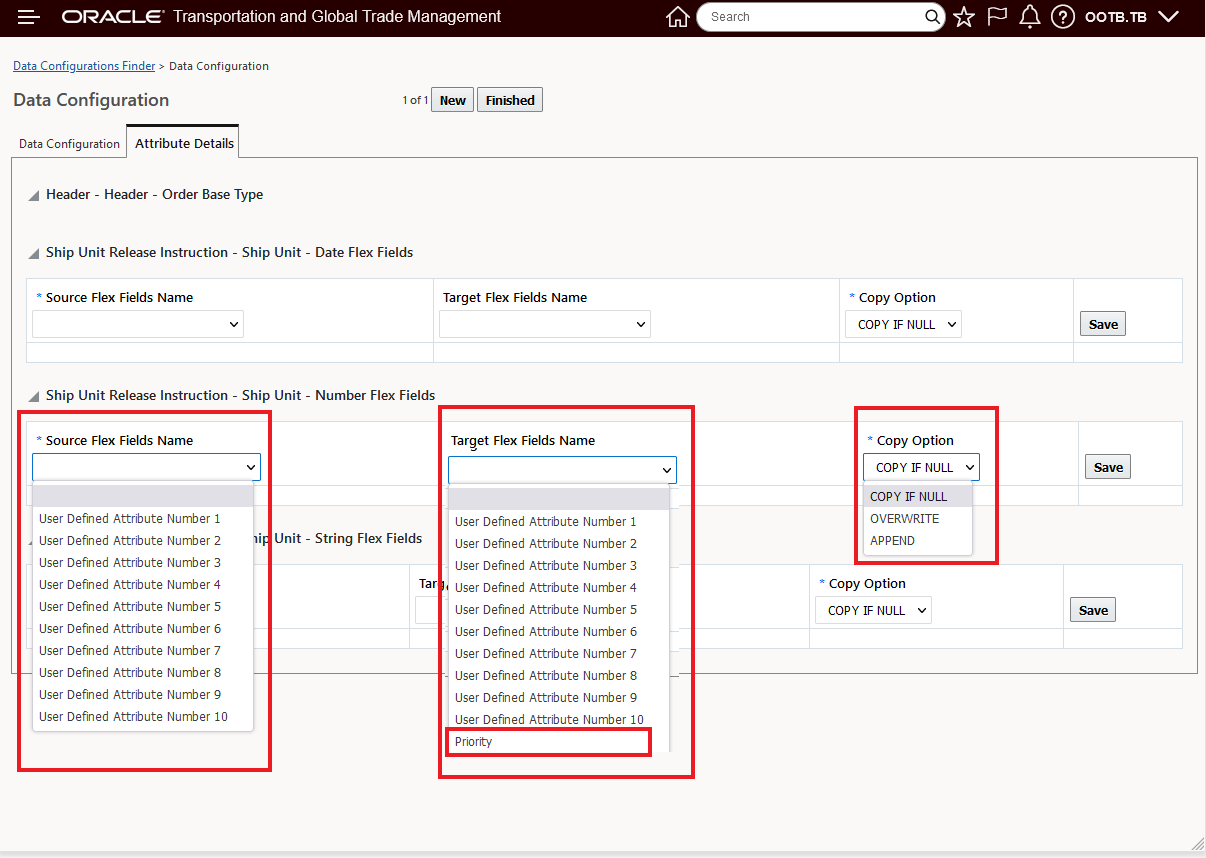Select source User Defined Attribute Number 8
The height and width of the screenshot is (858, 1206).
143,673
